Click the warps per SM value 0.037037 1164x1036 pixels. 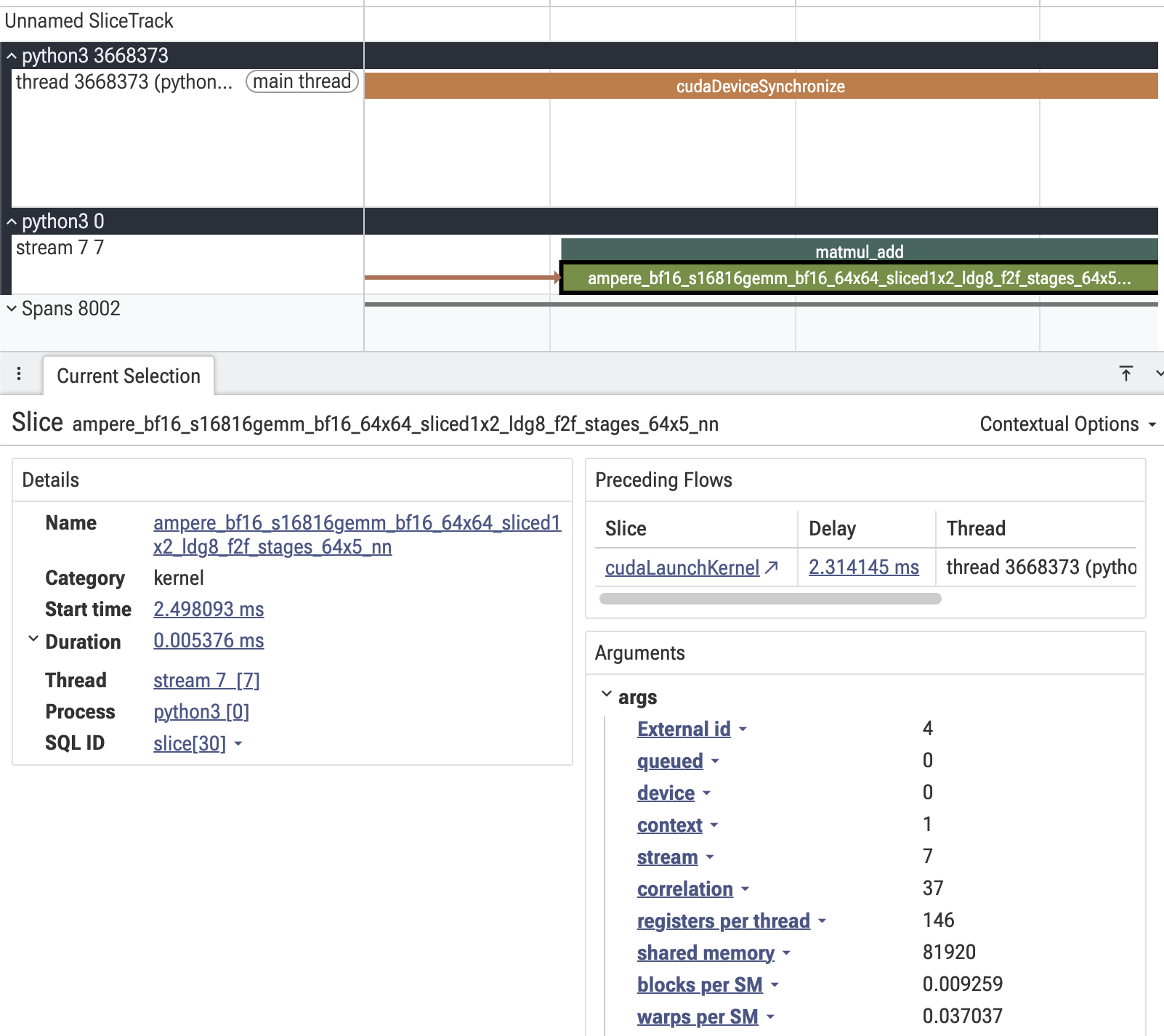pos(963,1016)
